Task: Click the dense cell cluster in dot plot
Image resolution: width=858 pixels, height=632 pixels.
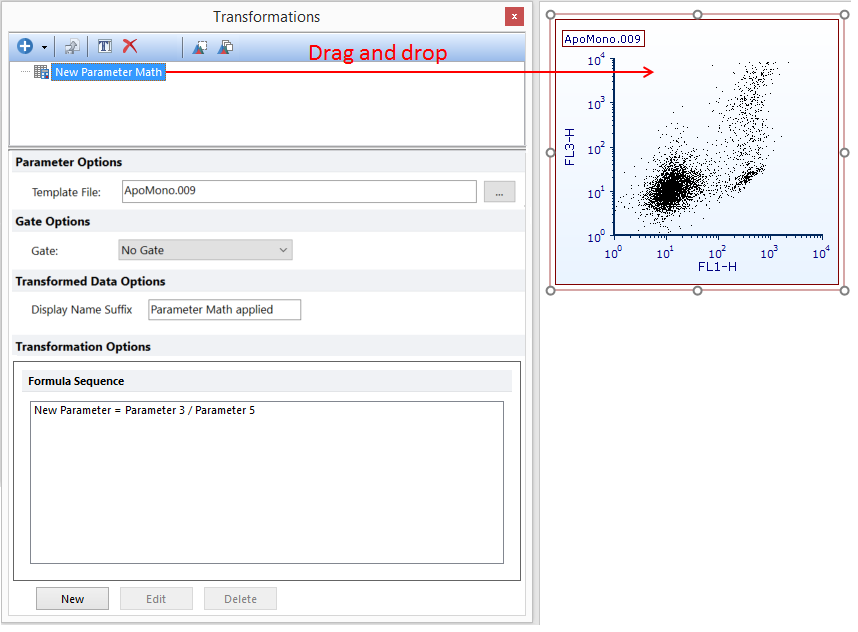Action: coord(671,189)
